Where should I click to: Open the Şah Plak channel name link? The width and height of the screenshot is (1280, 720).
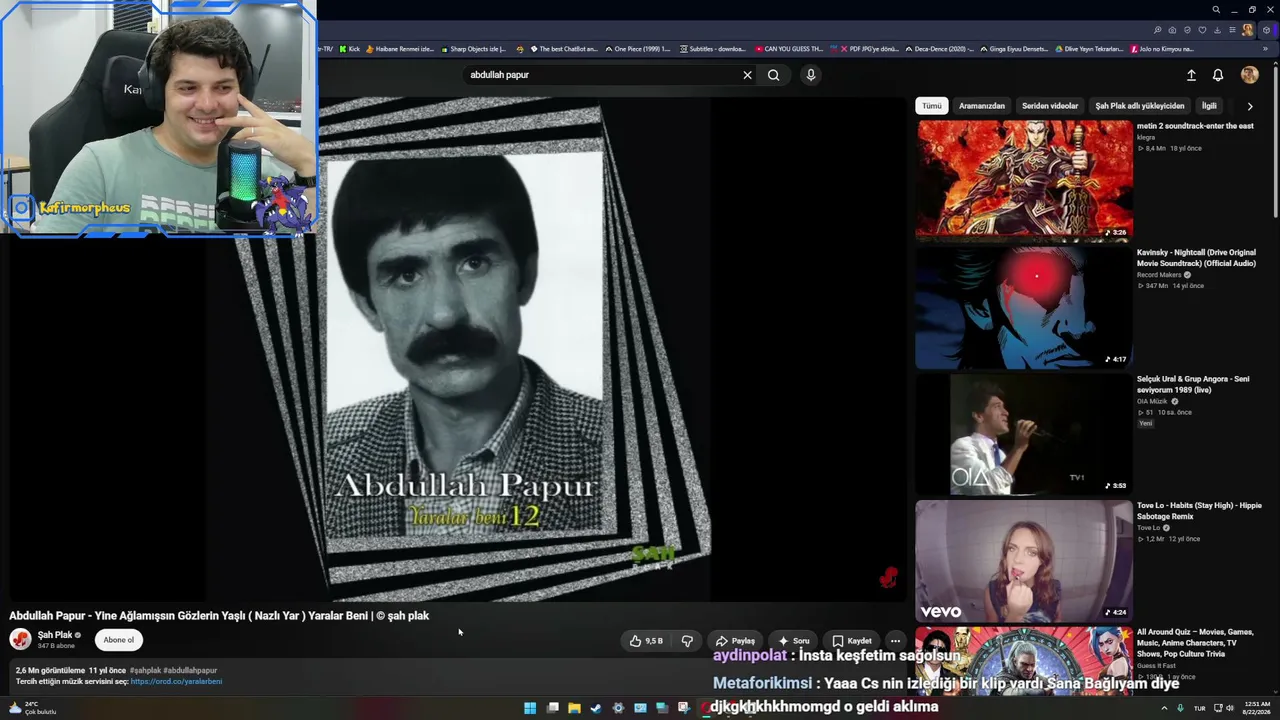click(x=55, y=635)
